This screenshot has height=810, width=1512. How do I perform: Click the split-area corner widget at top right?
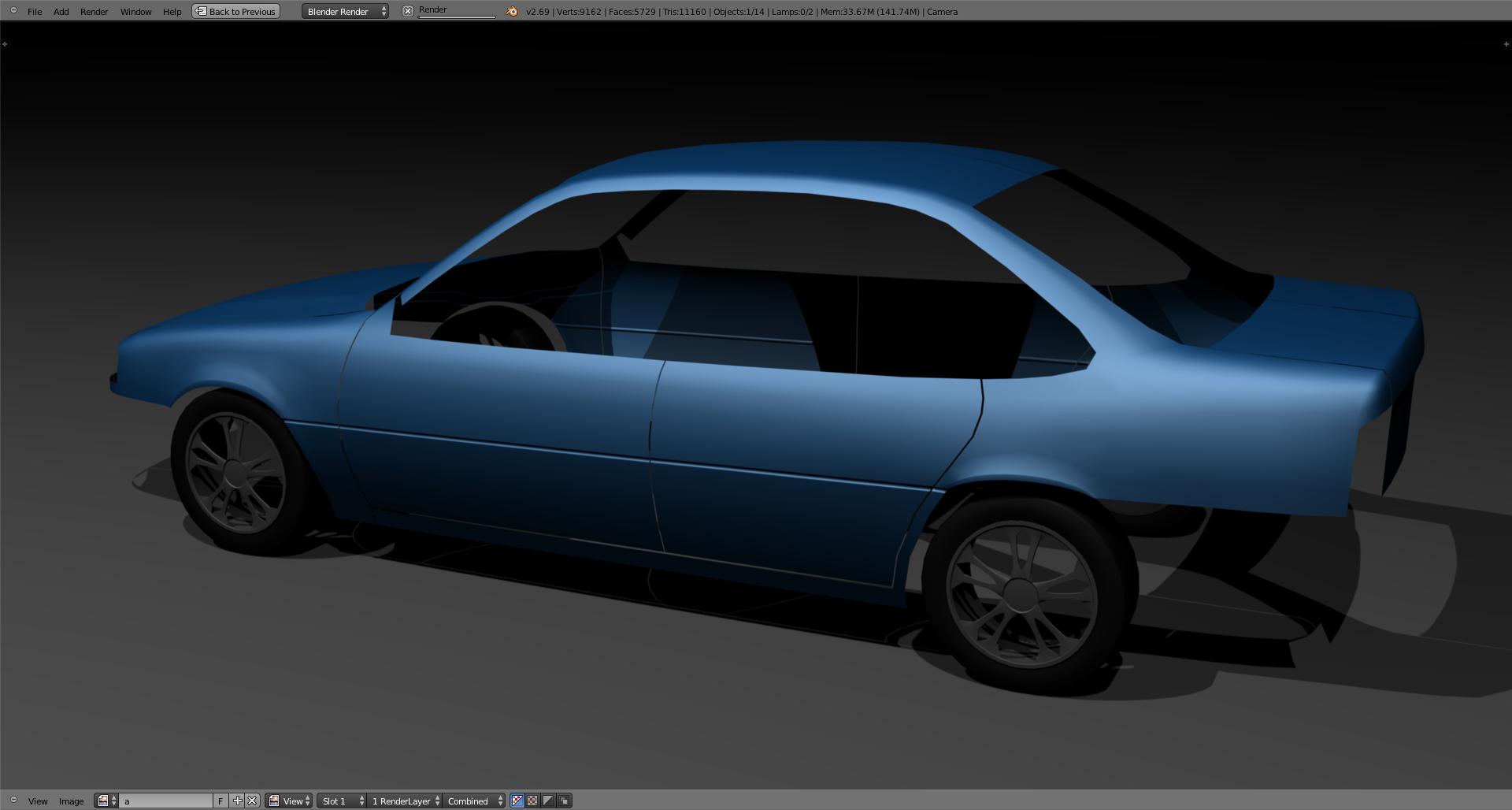[1506, 44]
